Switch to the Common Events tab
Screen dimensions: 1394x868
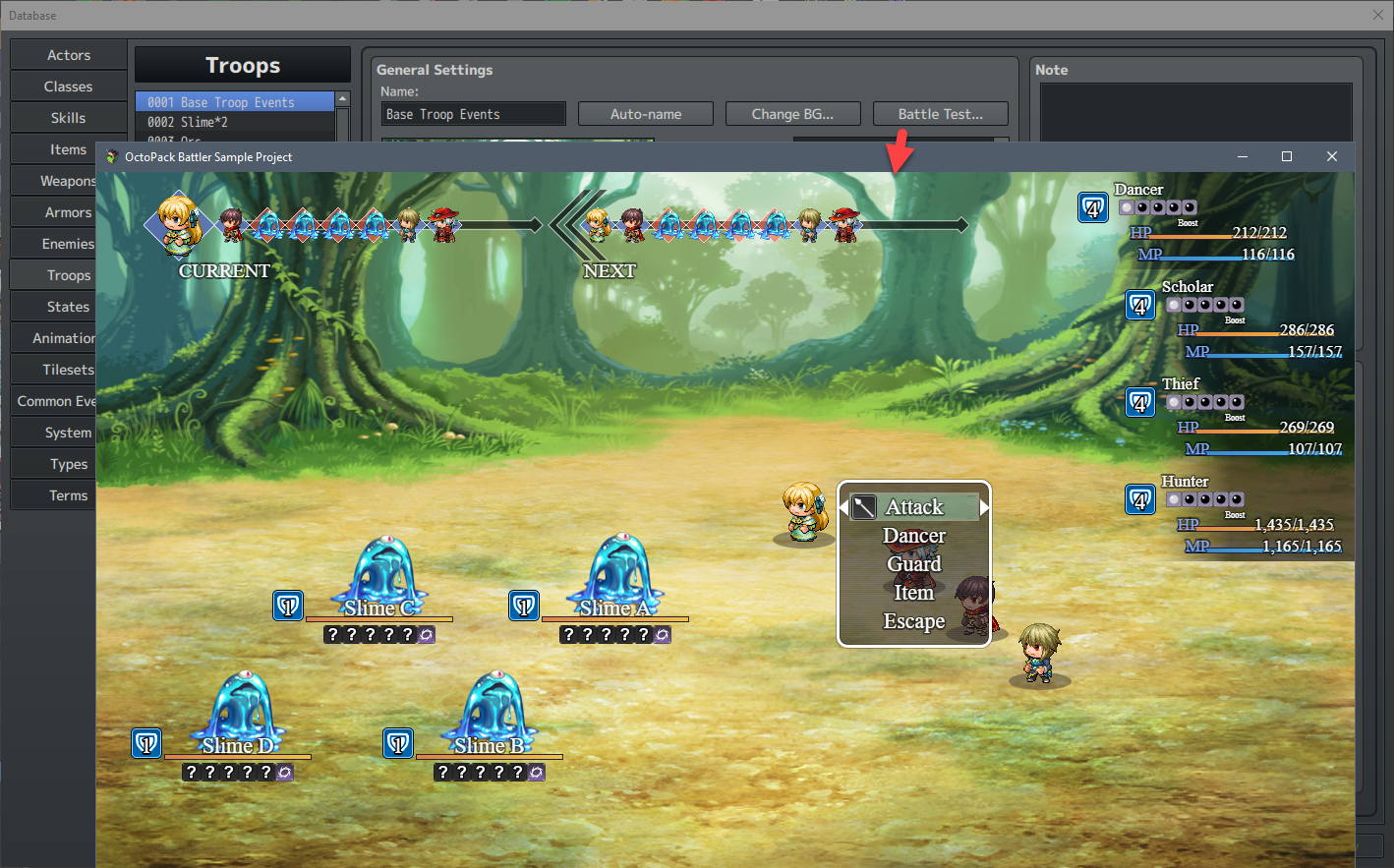54,401
